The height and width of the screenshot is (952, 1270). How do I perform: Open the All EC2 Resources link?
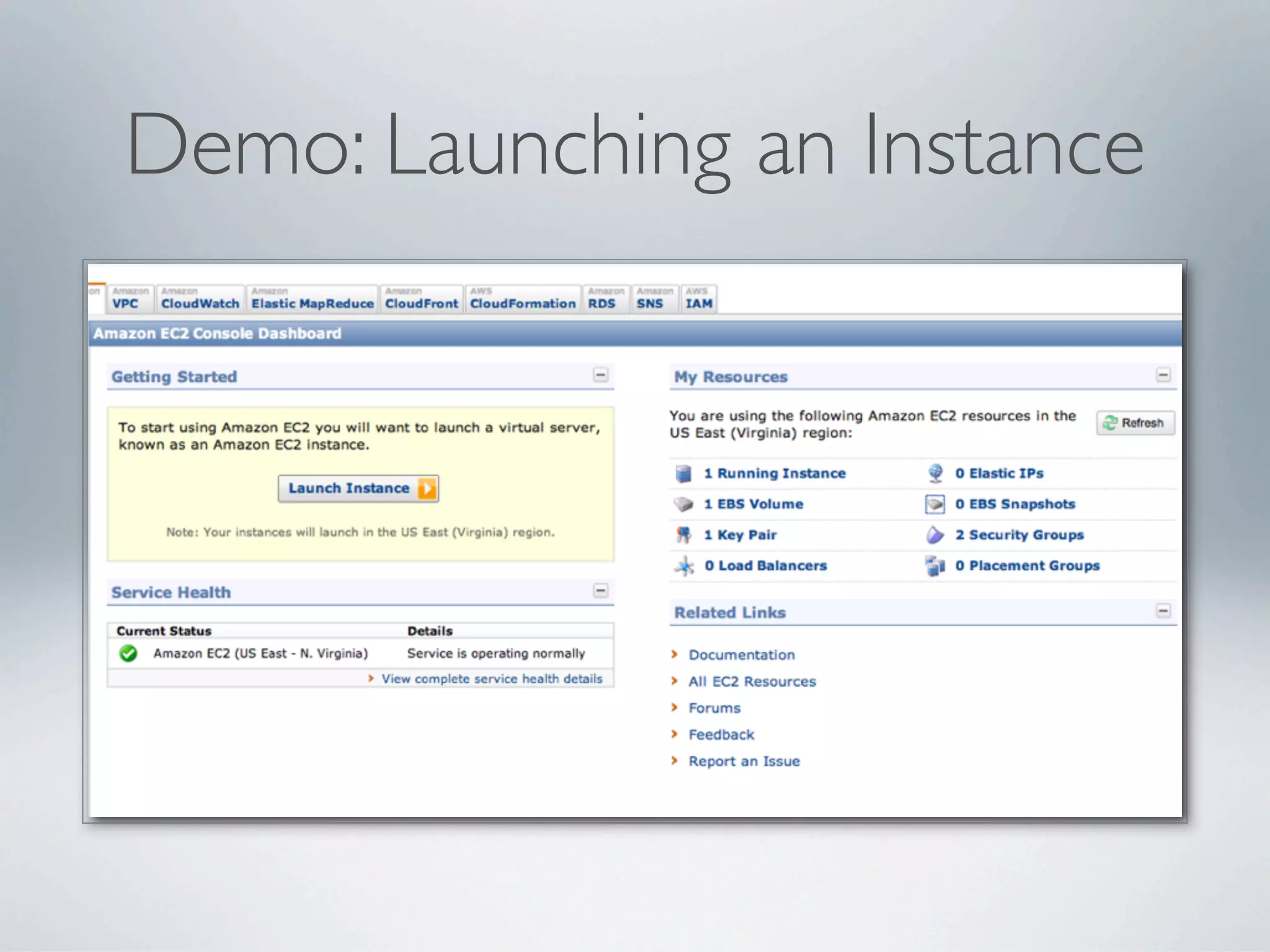tap(752, 682)
